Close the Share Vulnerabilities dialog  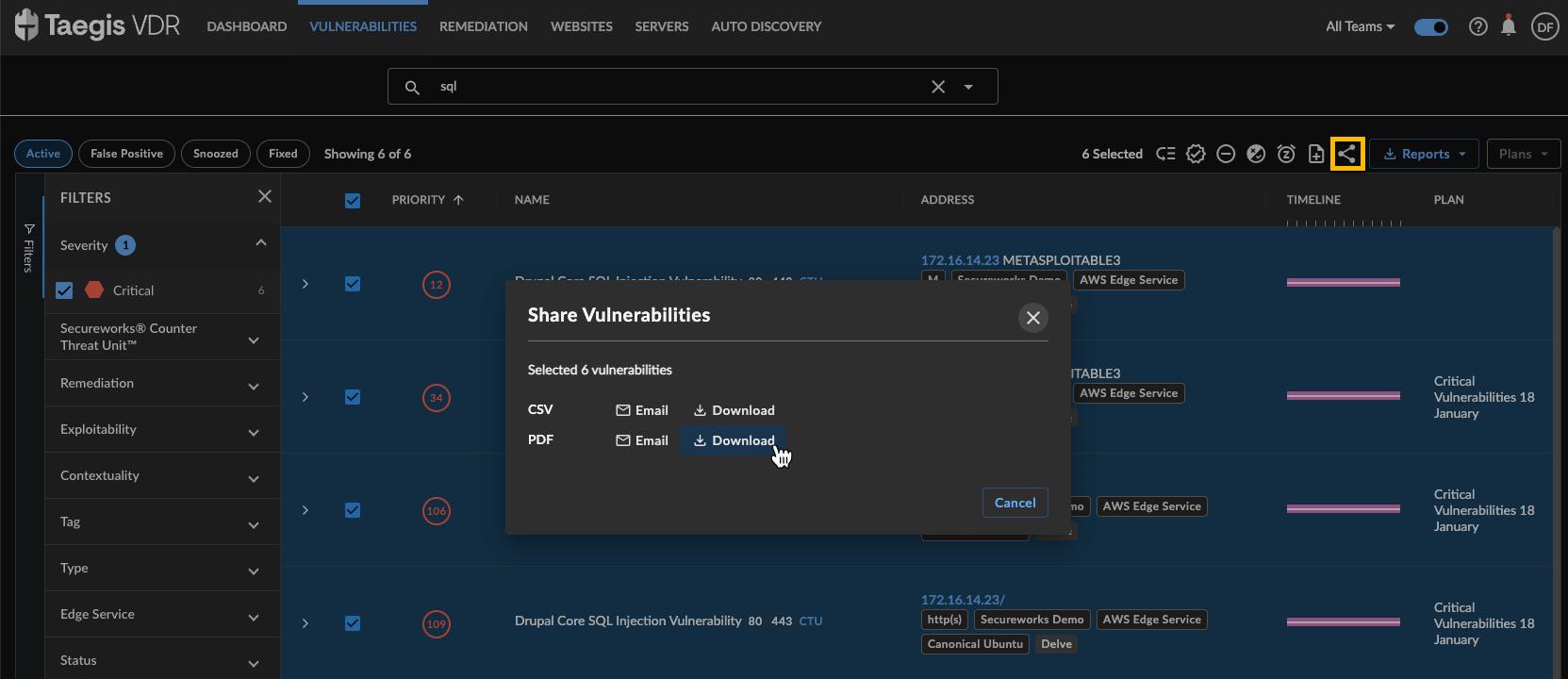coord(1033,318)
